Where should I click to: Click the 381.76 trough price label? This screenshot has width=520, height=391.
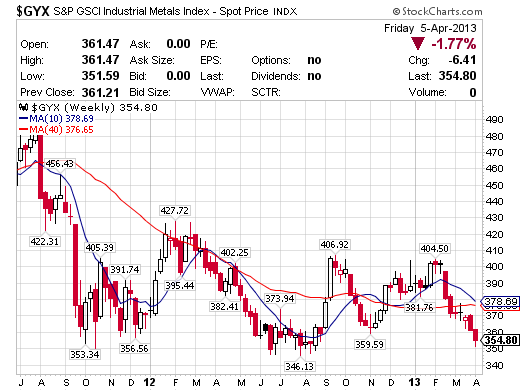tap(419, 307)
